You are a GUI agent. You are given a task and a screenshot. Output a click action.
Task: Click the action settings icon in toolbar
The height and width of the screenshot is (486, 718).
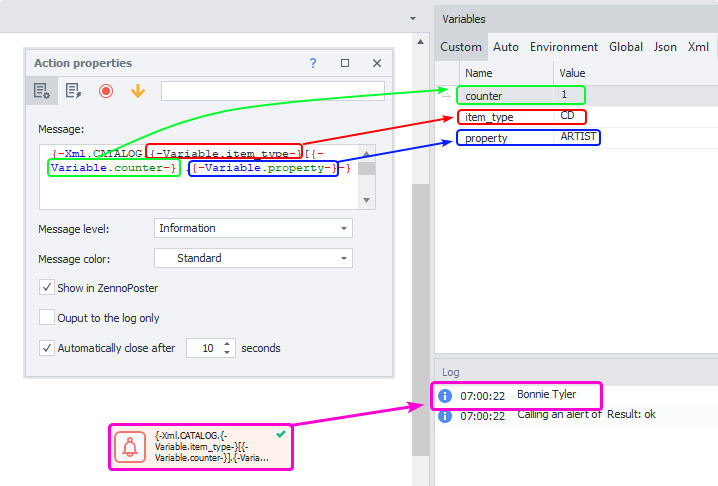[x=42, y=91]
